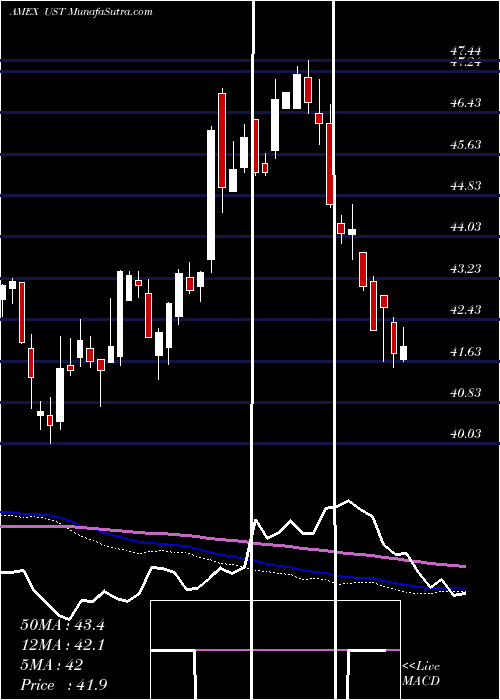500x700 pixels.
Task: Click the 40.03 price label
Action: point(466,434)
